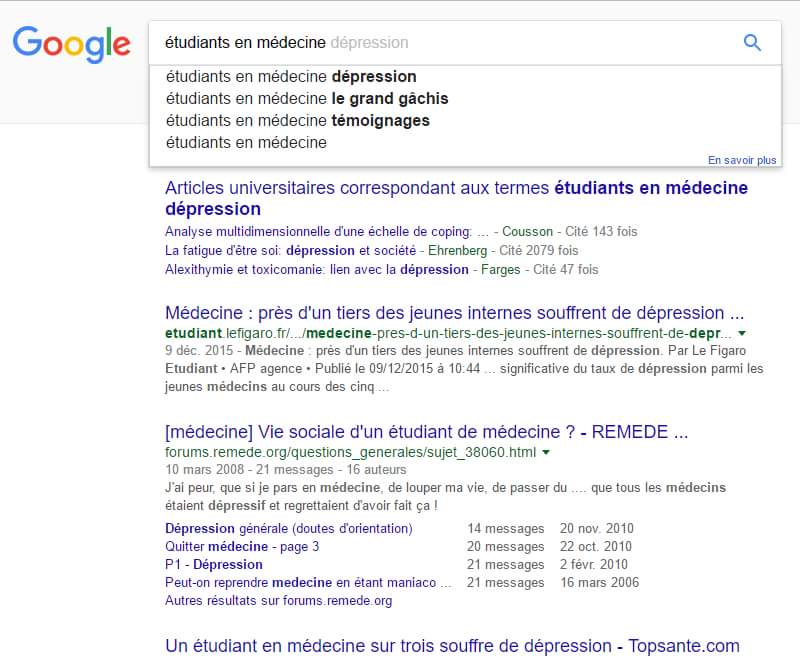Open result 'Médecine : près d'un tiers des jeunes internes'
The width and height of the screenshot is (800, 660).
[454, 313]
